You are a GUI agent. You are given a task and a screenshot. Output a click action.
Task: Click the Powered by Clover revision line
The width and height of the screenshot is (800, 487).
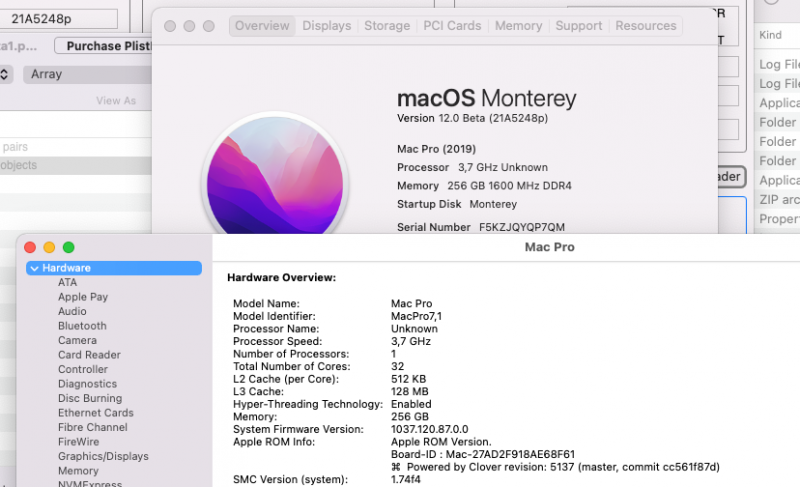tap(555, 467)
